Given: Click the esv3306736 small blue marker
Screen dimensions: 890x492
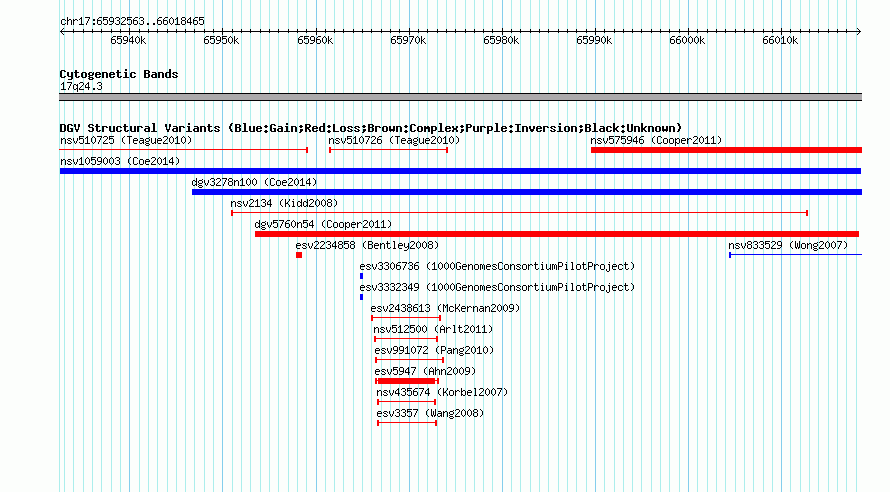Looking at the screenshot, I should pyautogui.click(x=362, y=276).
